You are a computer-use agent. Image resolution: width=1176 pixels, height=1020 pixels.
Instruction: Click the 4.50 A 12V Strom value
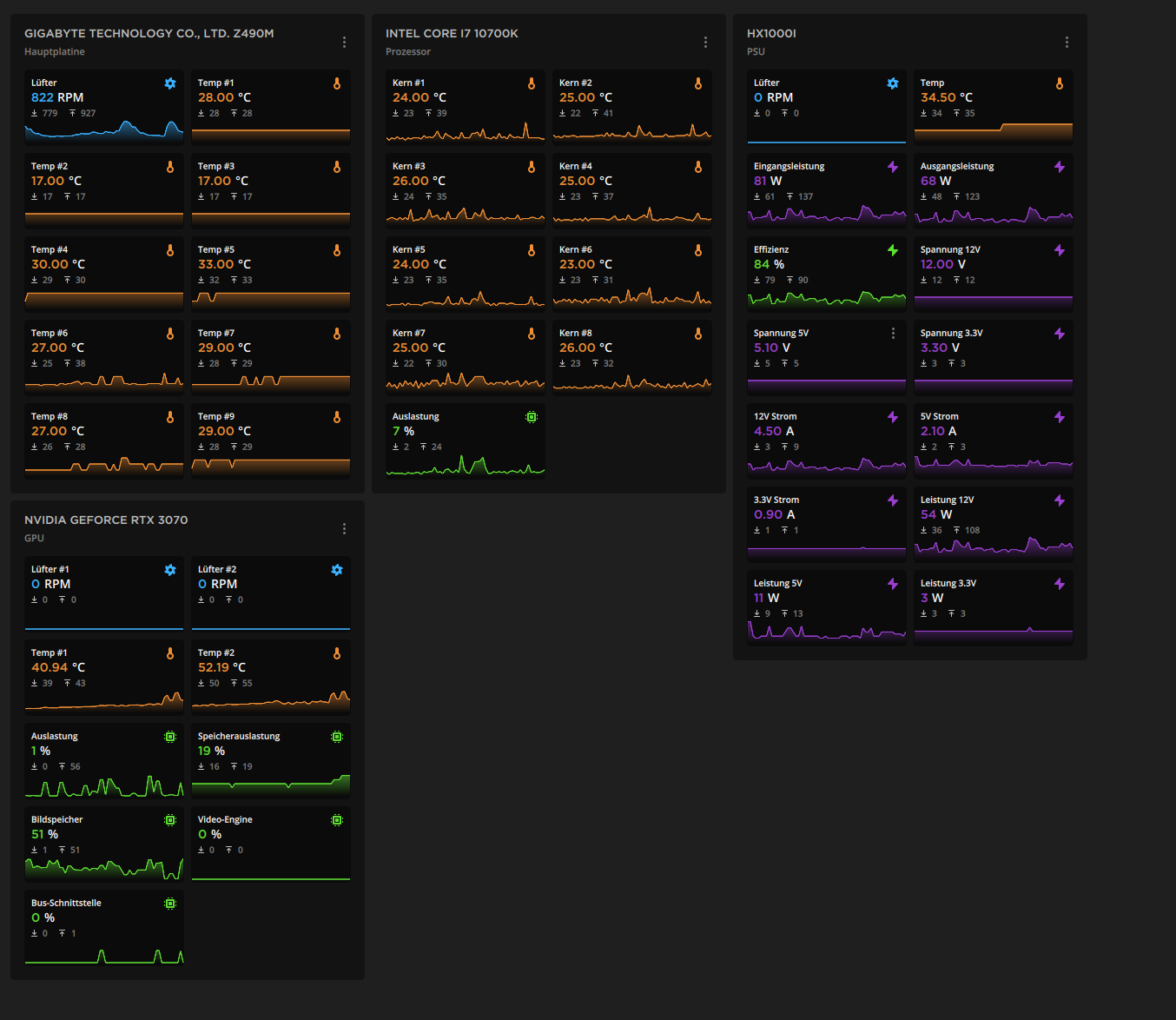(774, 431)
